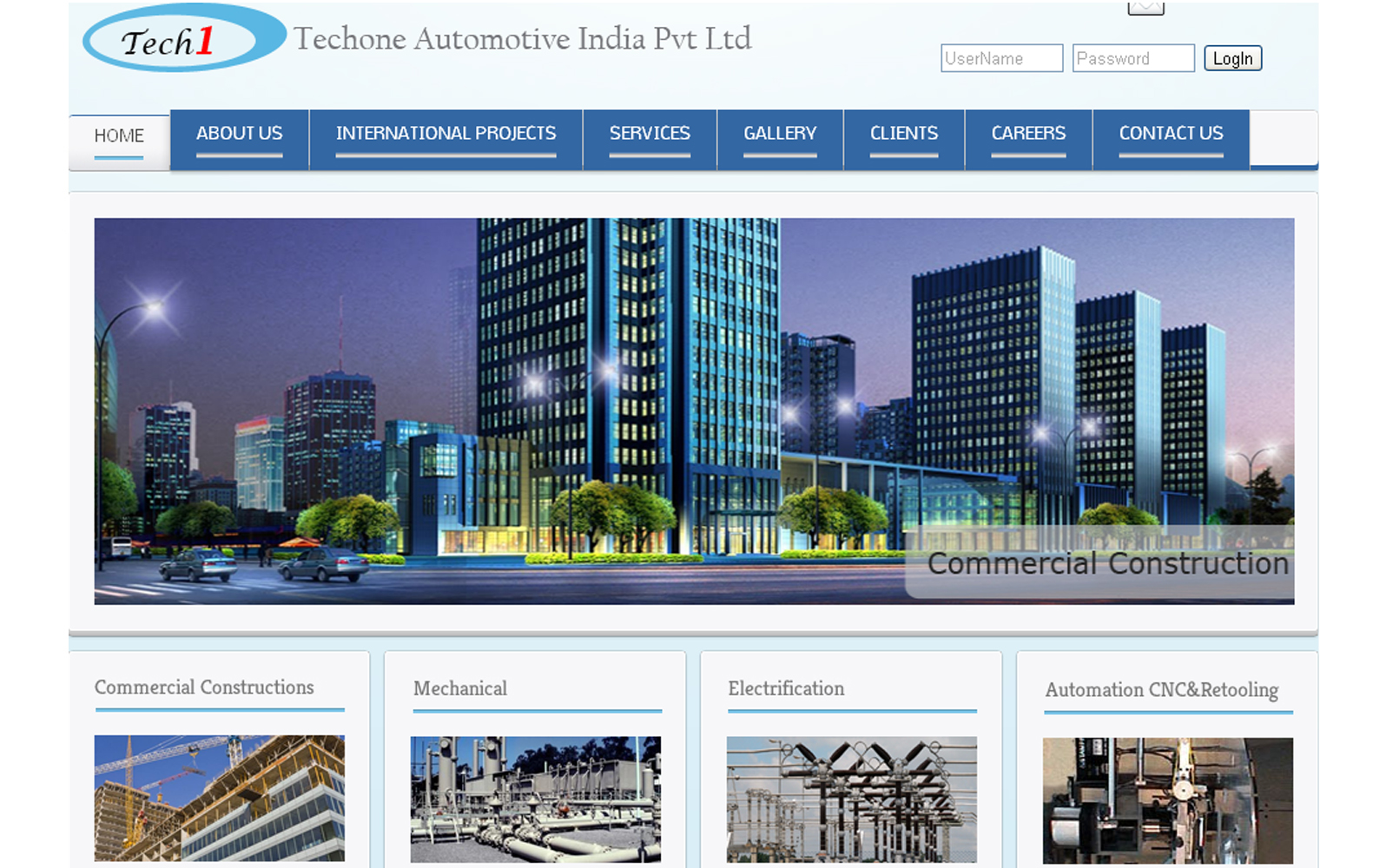
Task: Go to CONTACT US page
Action: 1171,139
